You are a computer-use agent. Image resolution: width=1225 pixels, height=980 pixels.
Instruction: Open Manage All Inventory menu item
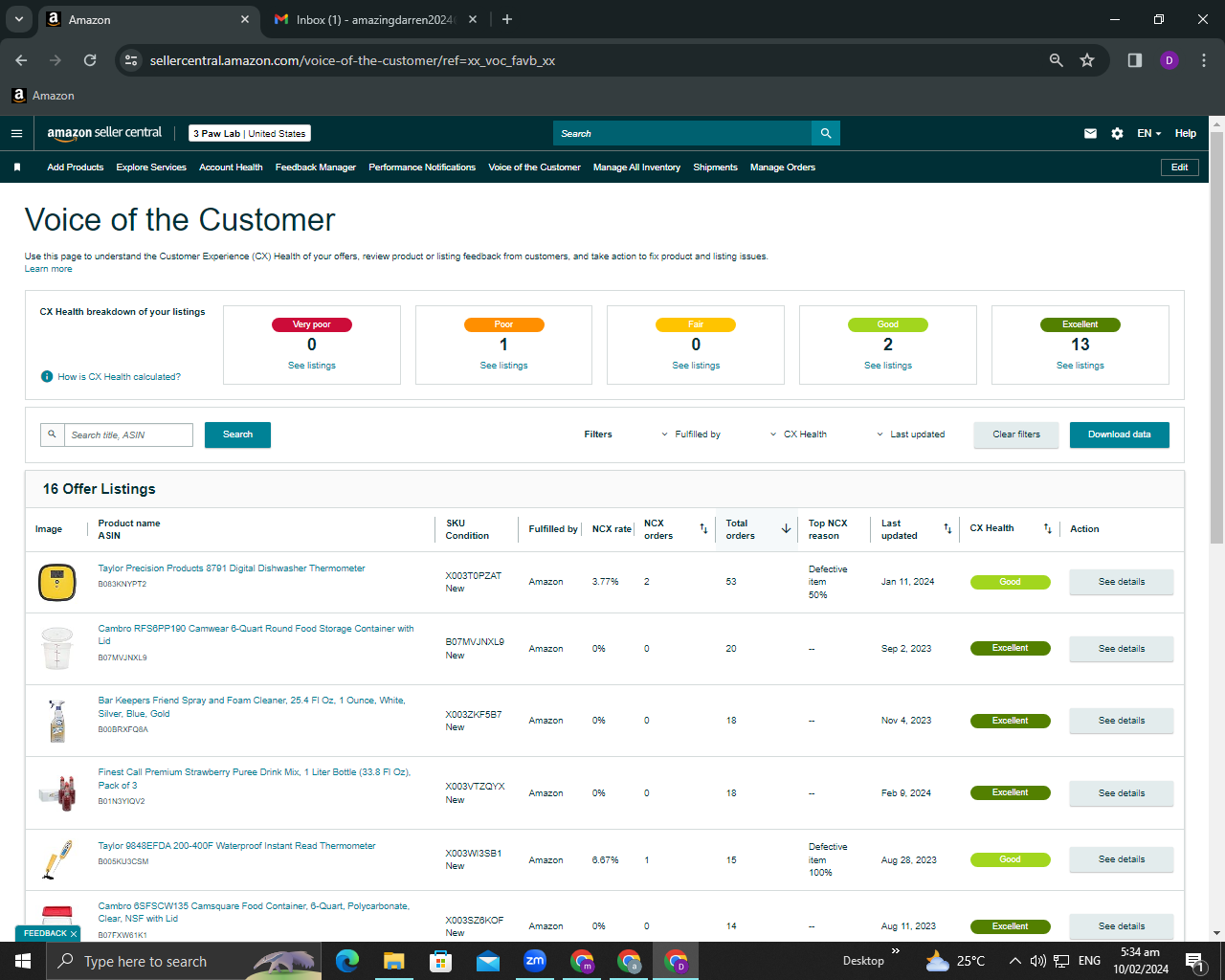[x=636, y=167]
